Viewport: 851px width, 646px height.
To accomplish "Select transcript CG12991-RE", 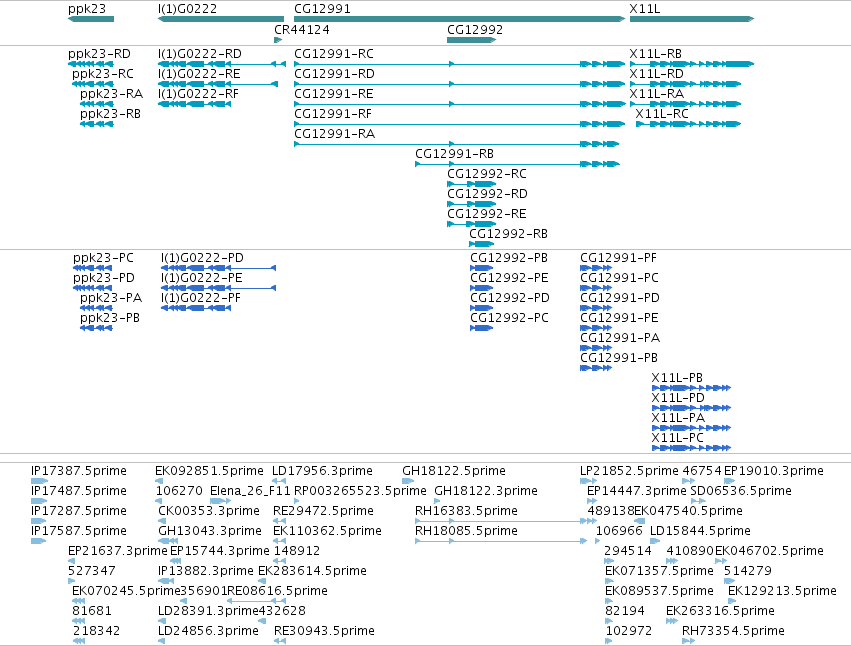I will click(x=334, y=94).
